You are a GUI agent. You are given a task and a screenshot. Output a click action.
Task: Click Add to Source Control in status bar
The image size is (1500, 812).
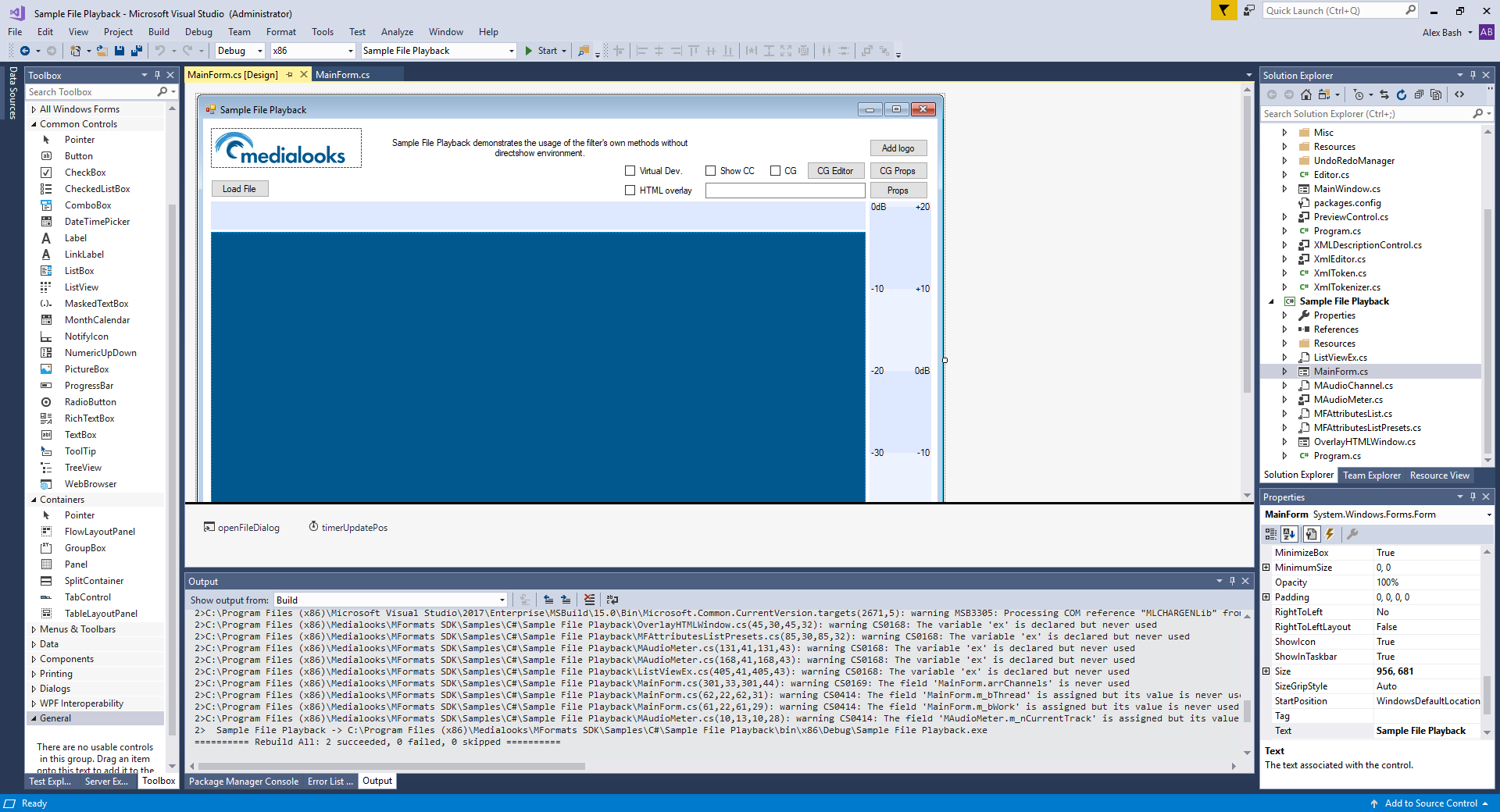[1430, 803]
